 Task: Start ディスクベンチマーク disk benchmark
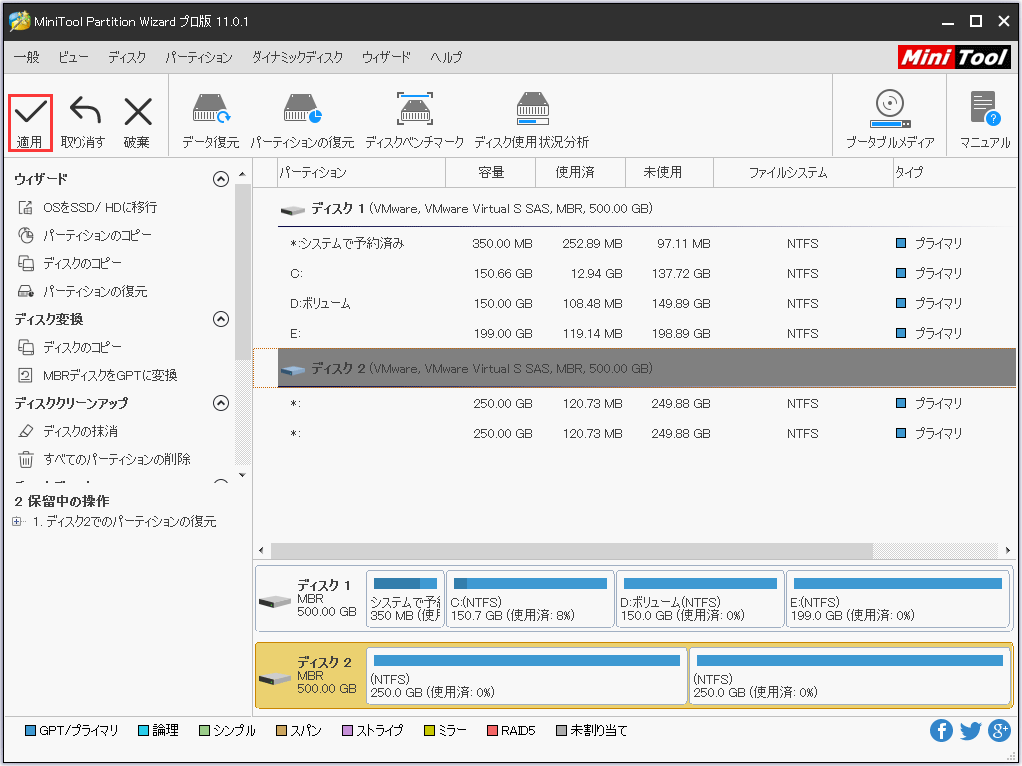pos(415,121)
